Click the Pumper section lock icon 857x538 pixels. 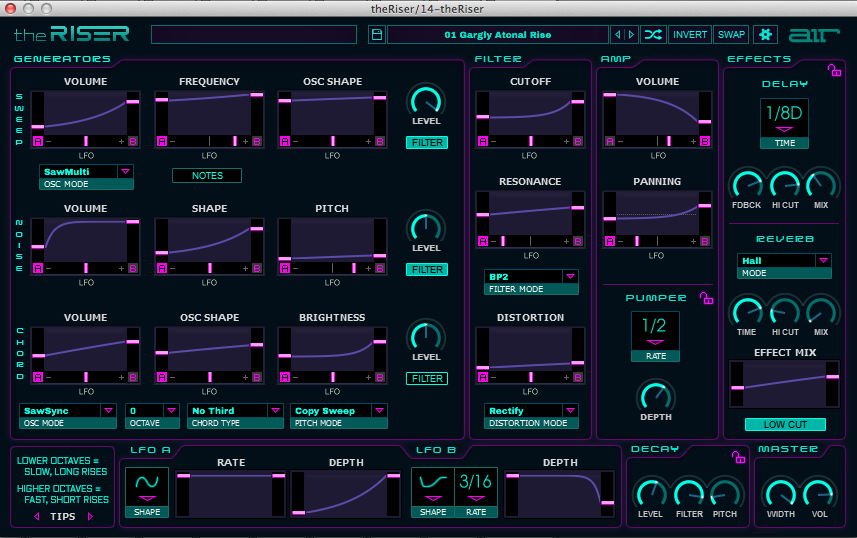point(706,298)
